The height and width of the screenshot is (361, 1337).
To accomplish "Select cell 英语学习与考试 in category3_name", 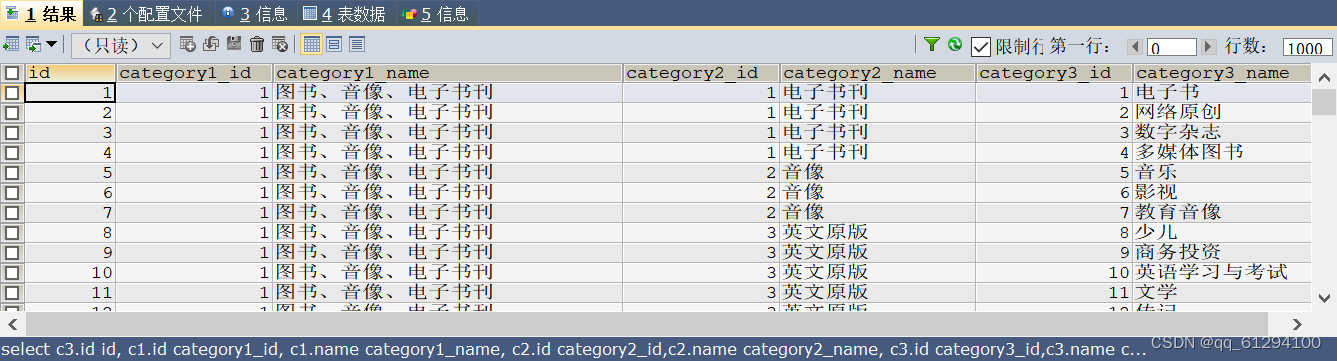I will point(1221,272).
